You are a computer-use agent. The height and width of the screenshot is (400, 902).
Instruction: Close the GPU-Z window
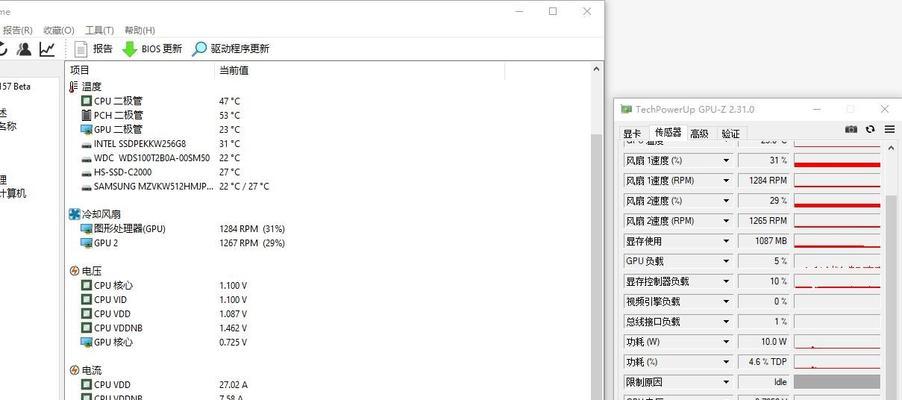tap(885, 109)
